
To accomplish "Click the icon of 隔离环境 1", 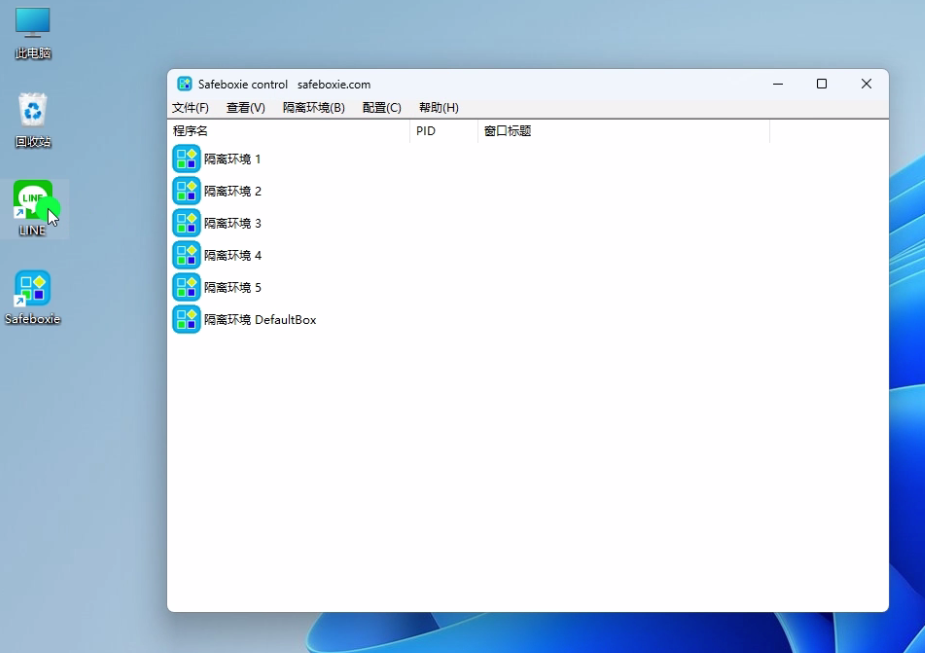I will (186, 159).
